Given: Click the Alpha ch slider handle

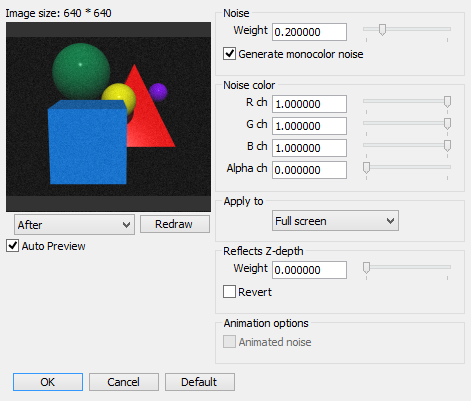Looking at the screenshot, I should click(366, 168).
